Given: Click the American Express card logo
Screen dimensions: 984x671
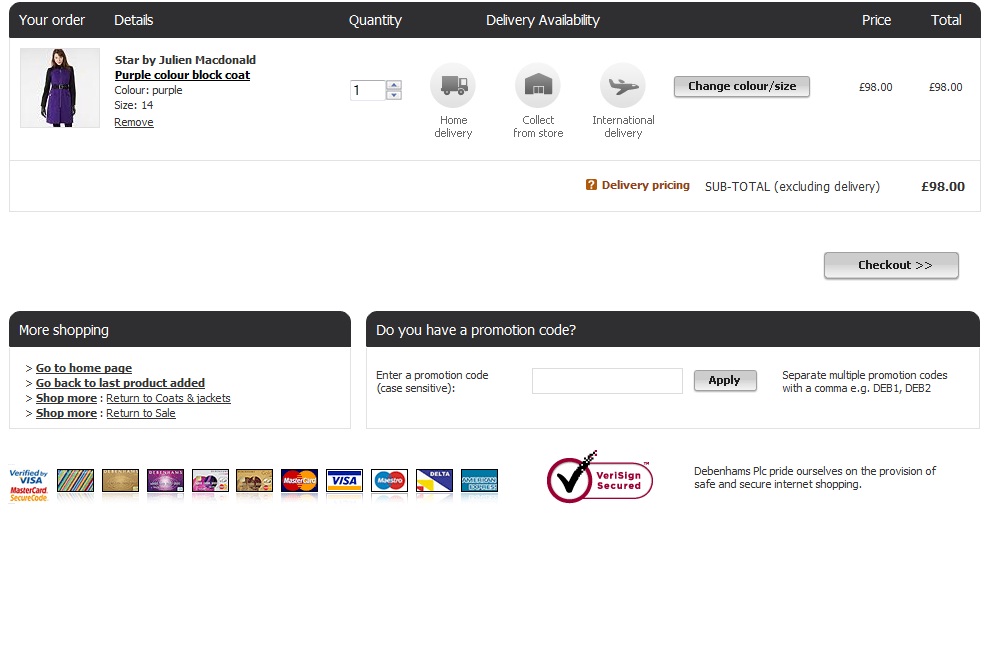Looking at the screenshot, I should pyautogui.click(x=479, y=481).
